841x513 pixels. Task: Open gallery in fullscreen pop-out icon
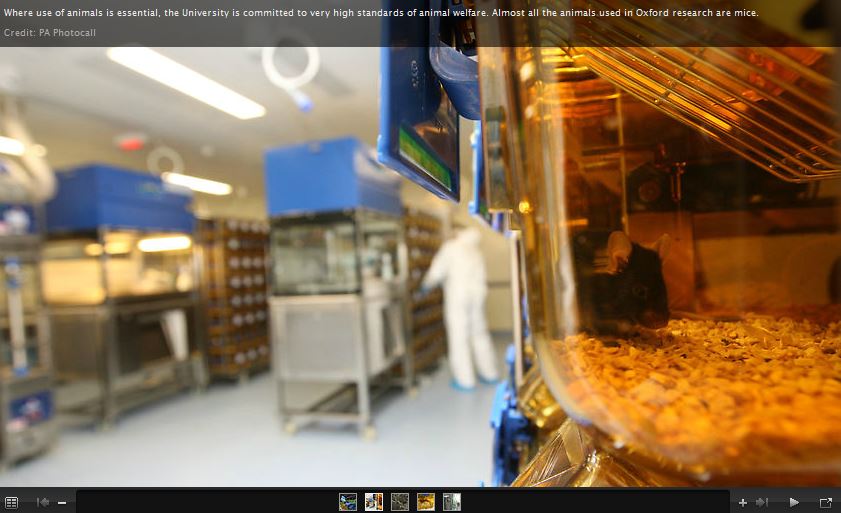tap(826, 502)
